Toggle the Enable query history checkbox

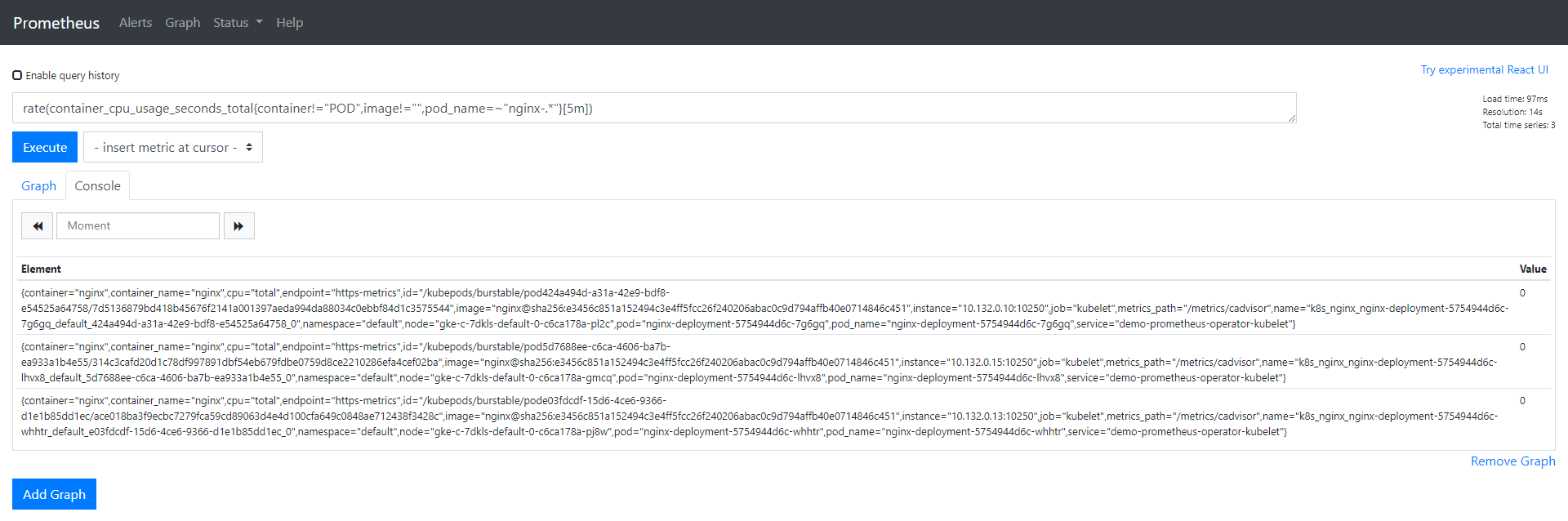pyautogui.click(x=17, y=75)
